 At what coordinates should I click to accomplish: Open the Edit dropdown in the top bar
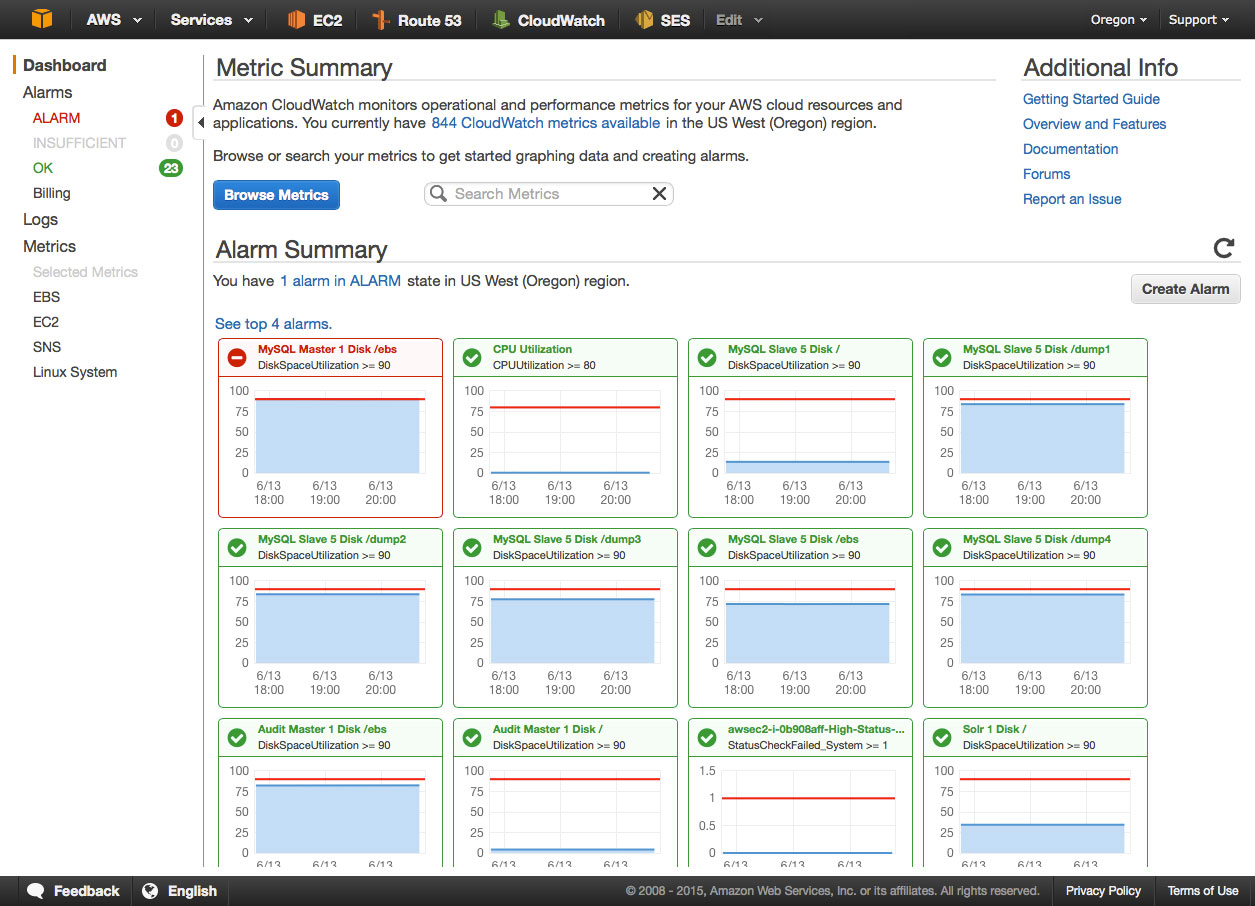pos(739,20)
